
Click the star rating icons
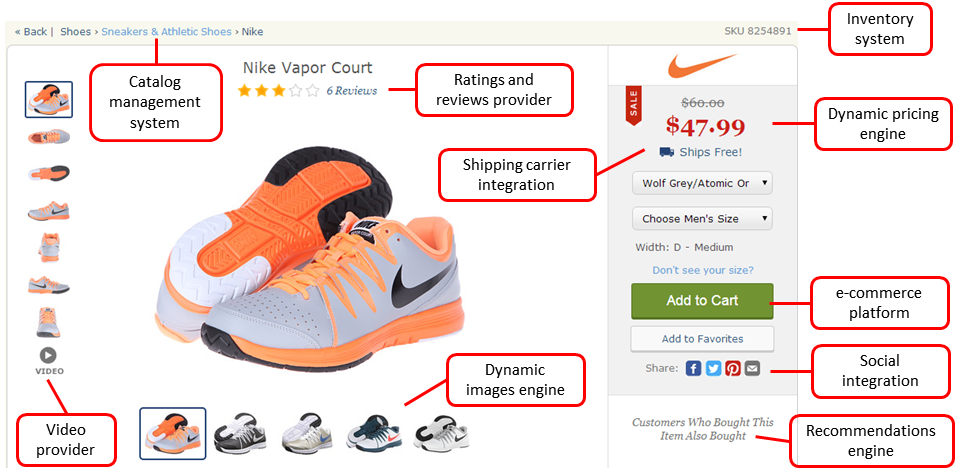pyautogui.click(x=278, y=91)
